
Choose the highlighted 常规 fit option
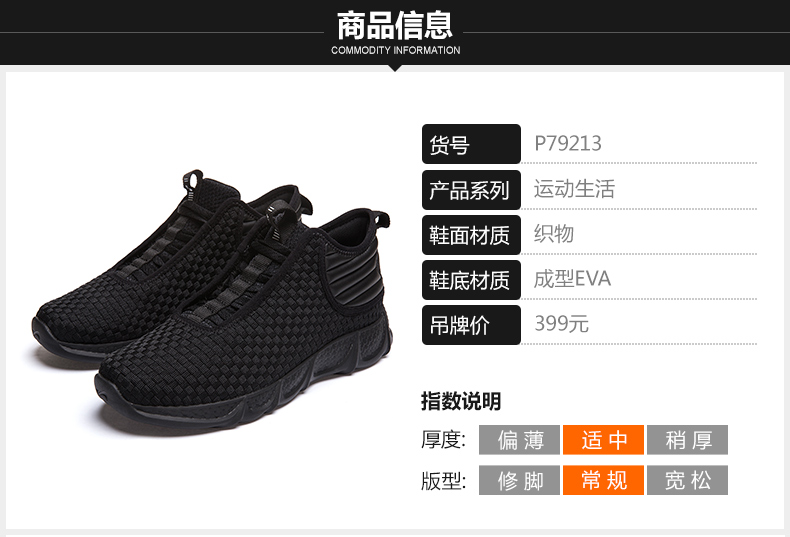point(604,480)
